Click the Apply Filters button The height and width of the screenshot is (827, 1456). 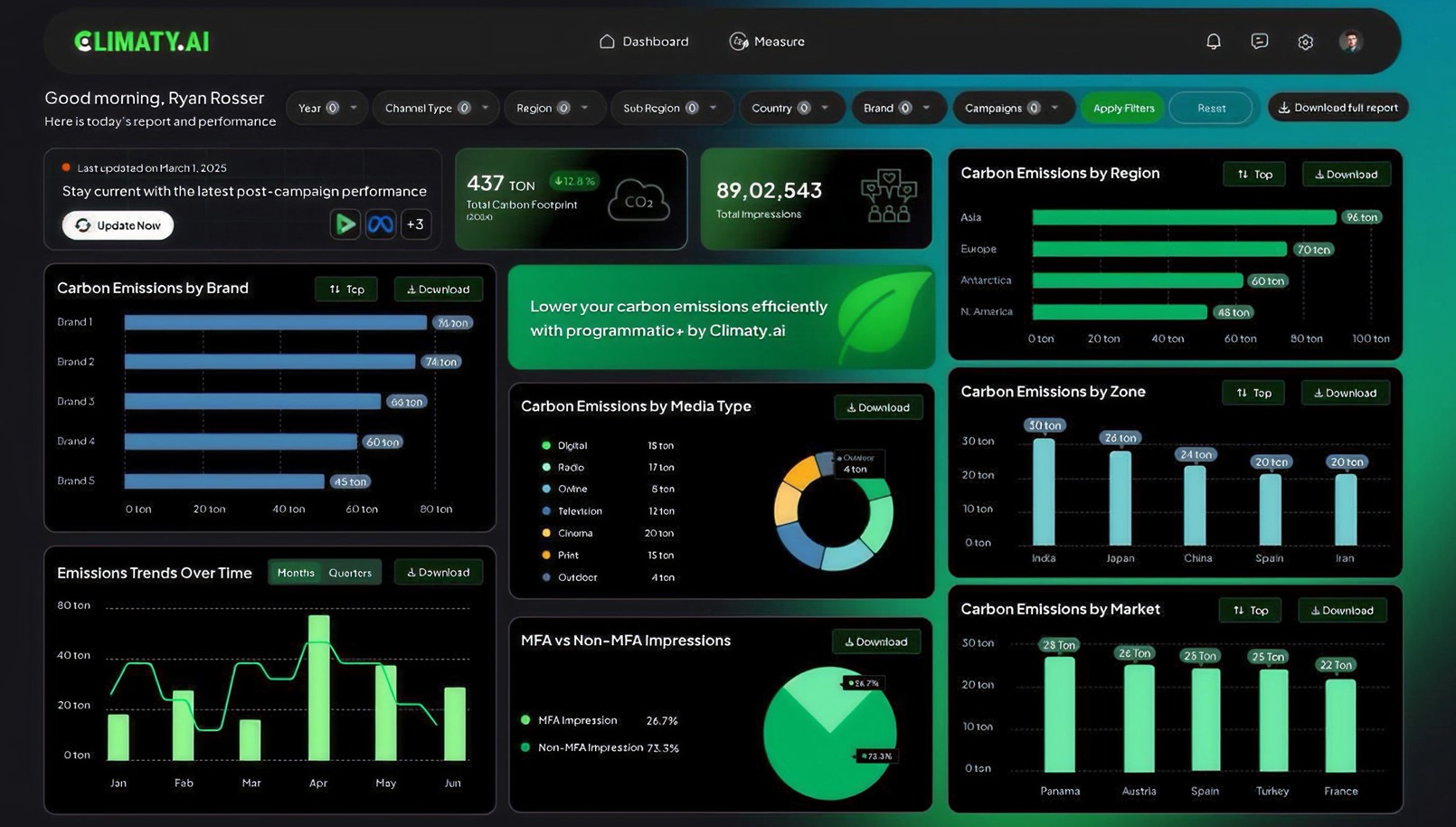pyautogui.click(x=1123, y=108)
